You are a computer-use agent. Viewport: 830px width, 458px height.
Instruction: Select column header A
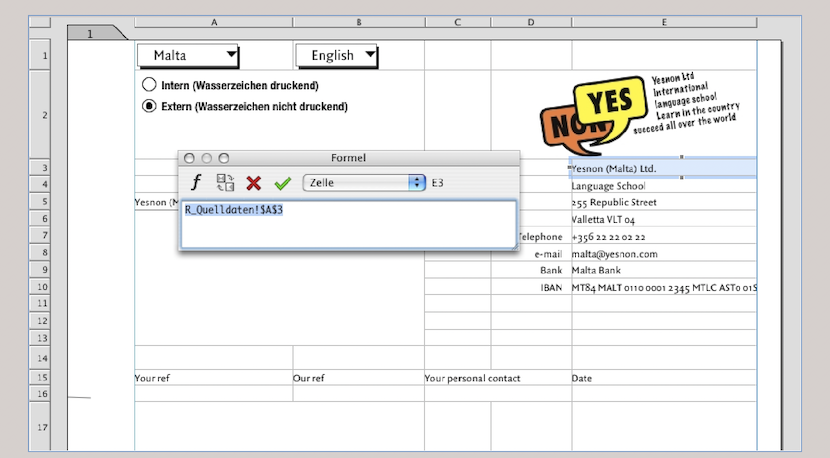(214, 20)
